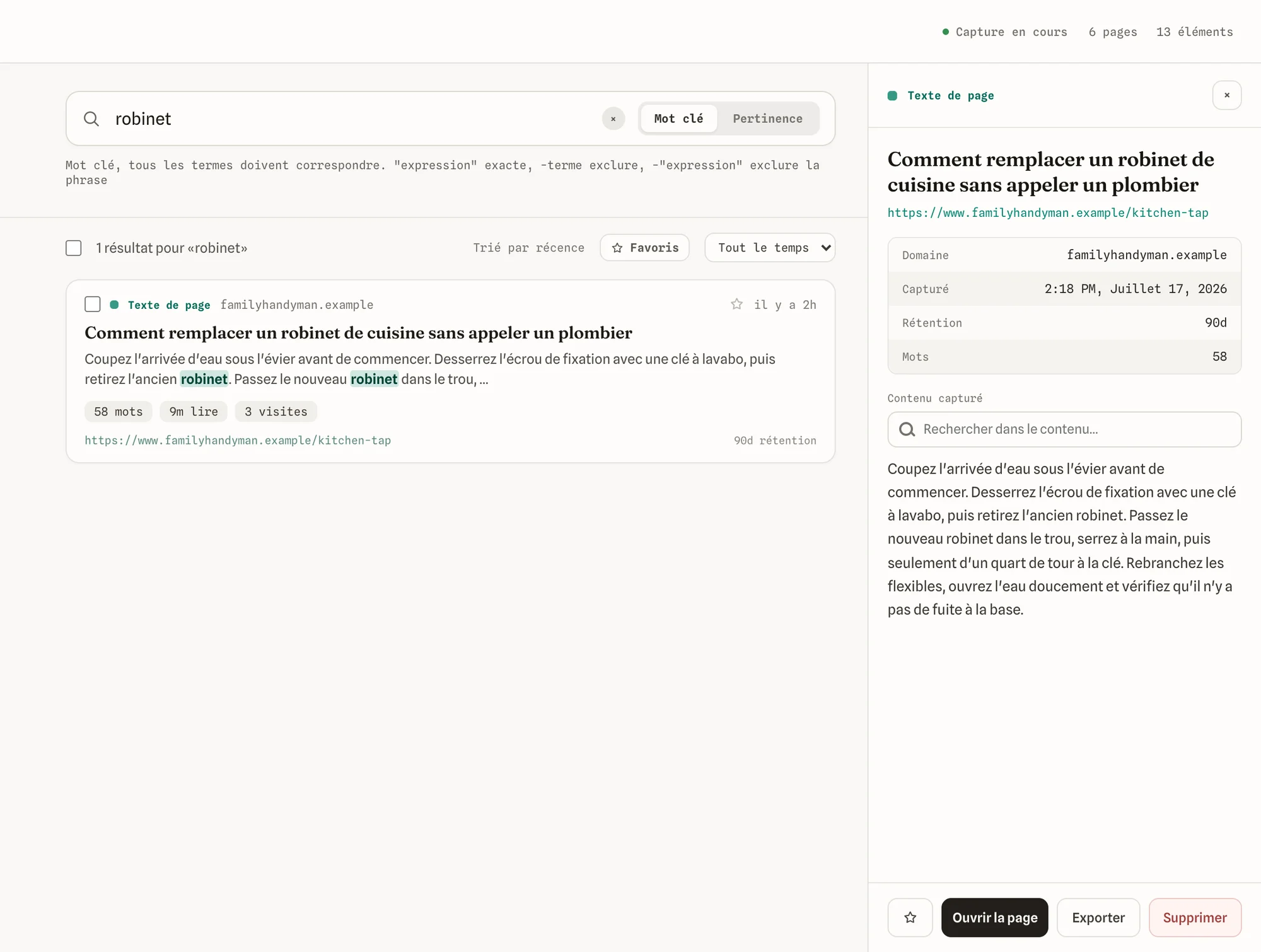
Task: Click the Mot clé search syntax hint text
Action: tap(442, 173)
